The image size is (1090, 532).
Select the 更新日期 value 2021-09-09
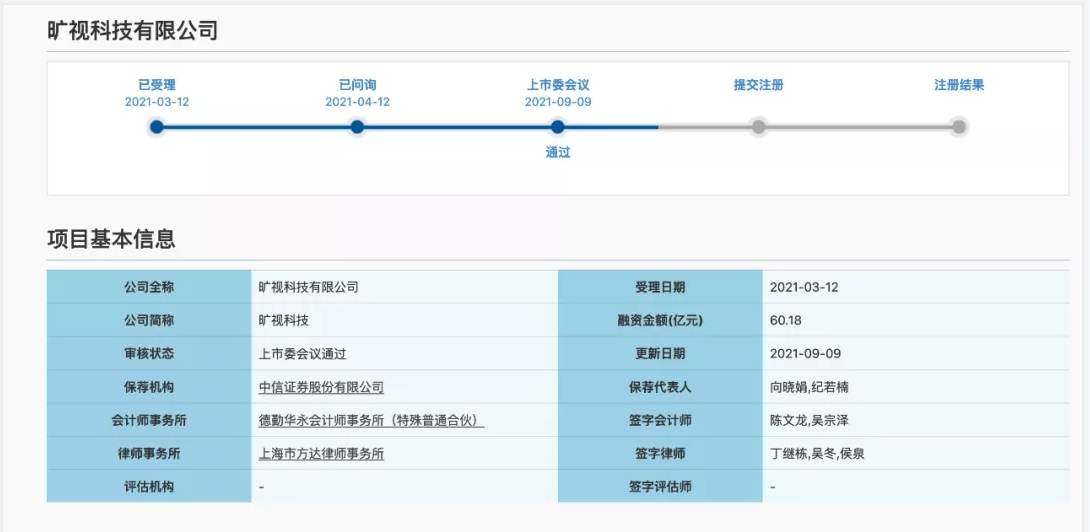pyautogui.click(x=806, y=354)
